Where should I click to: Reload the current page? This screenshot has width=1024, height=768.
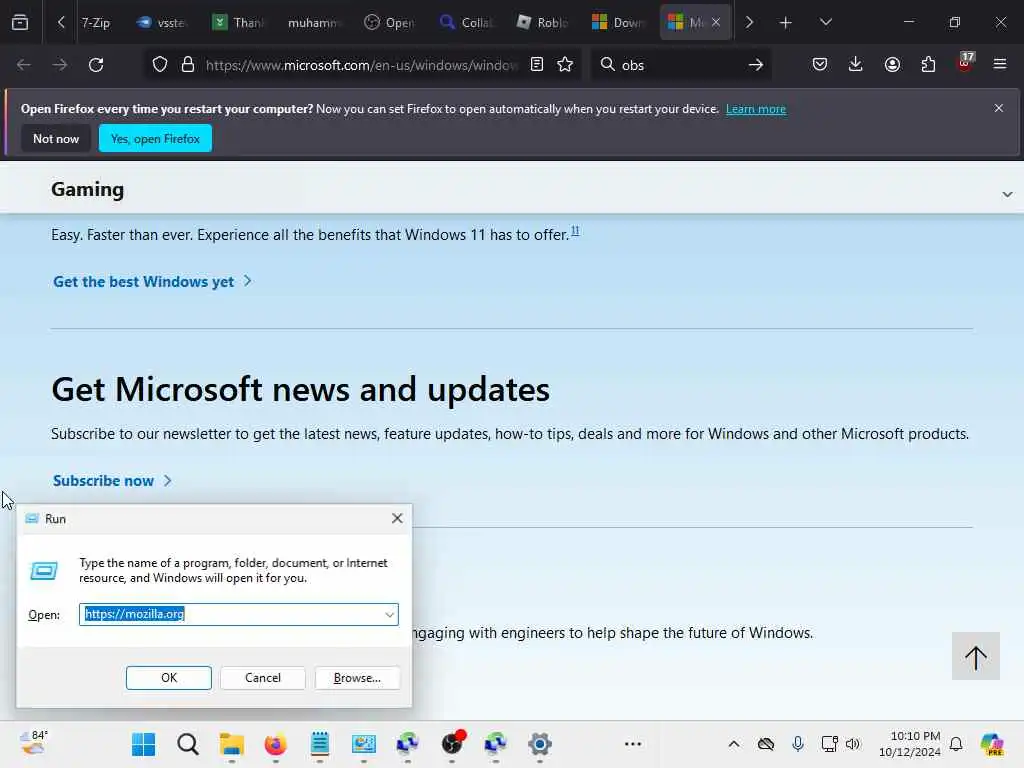coord(96,65)
